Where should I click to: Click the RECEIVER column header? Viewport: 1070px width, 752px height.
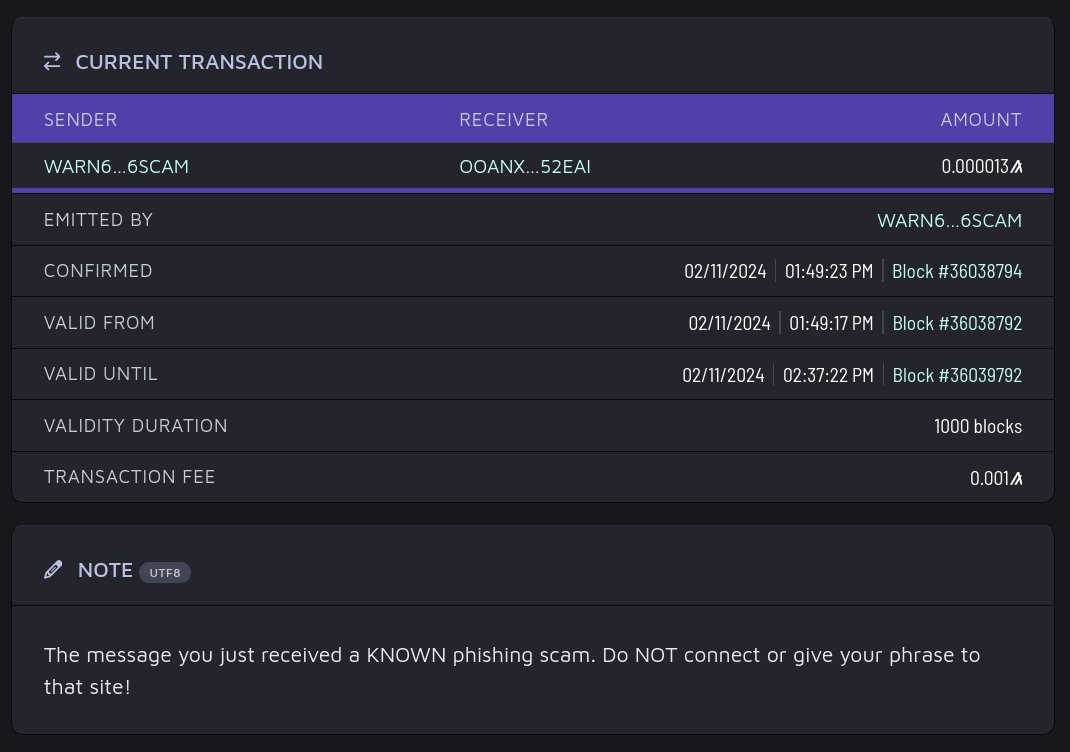(504, 119)
